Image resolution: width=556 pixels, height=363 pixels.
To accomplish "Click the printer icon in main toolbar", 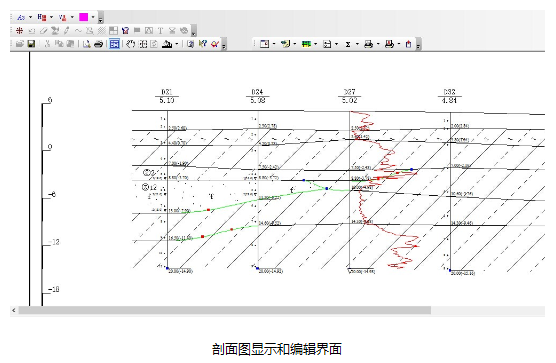I will (99, 44).
